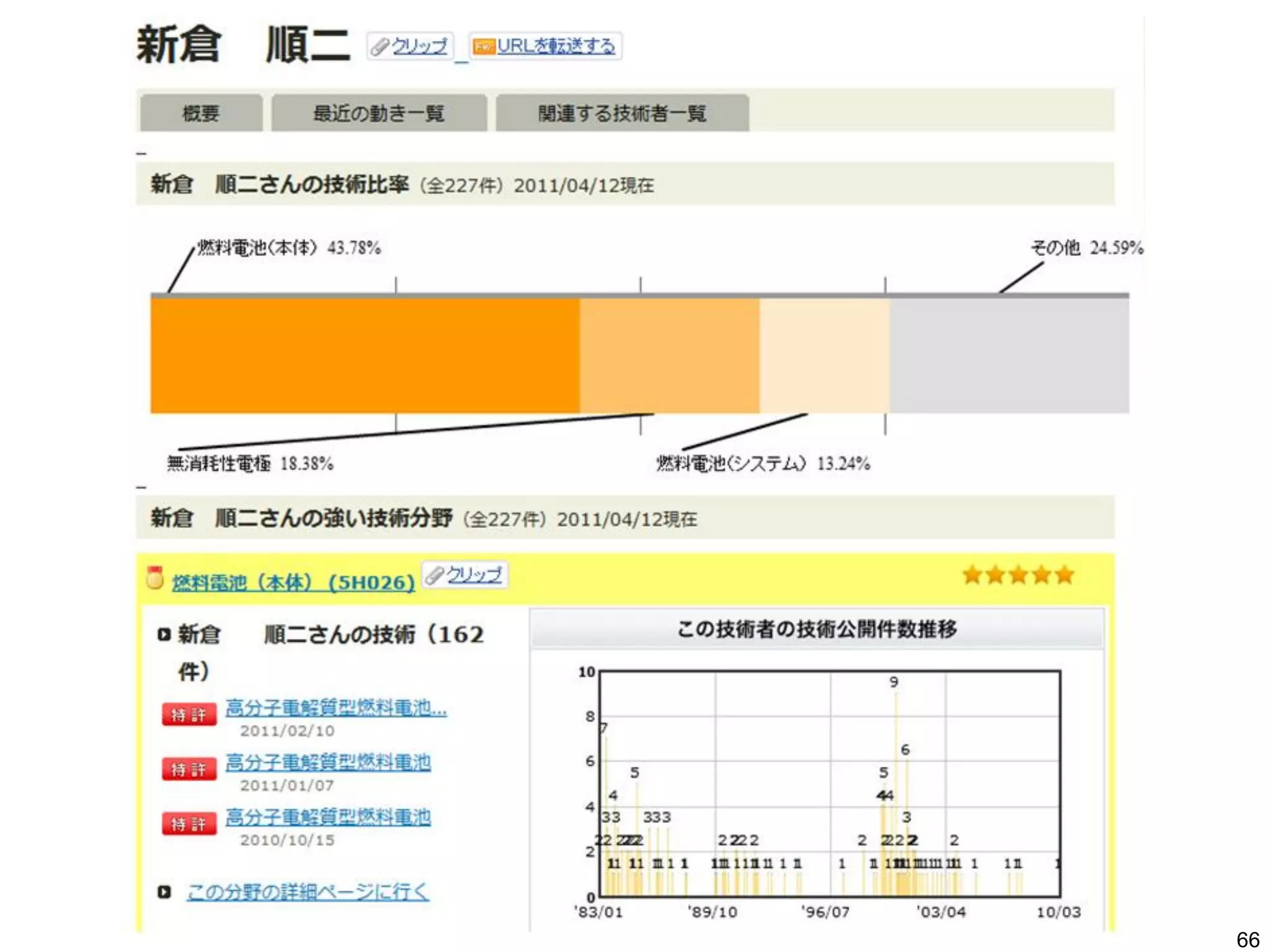Click the red 特許 badge for 2011/01/07

(x=189, y=769)
